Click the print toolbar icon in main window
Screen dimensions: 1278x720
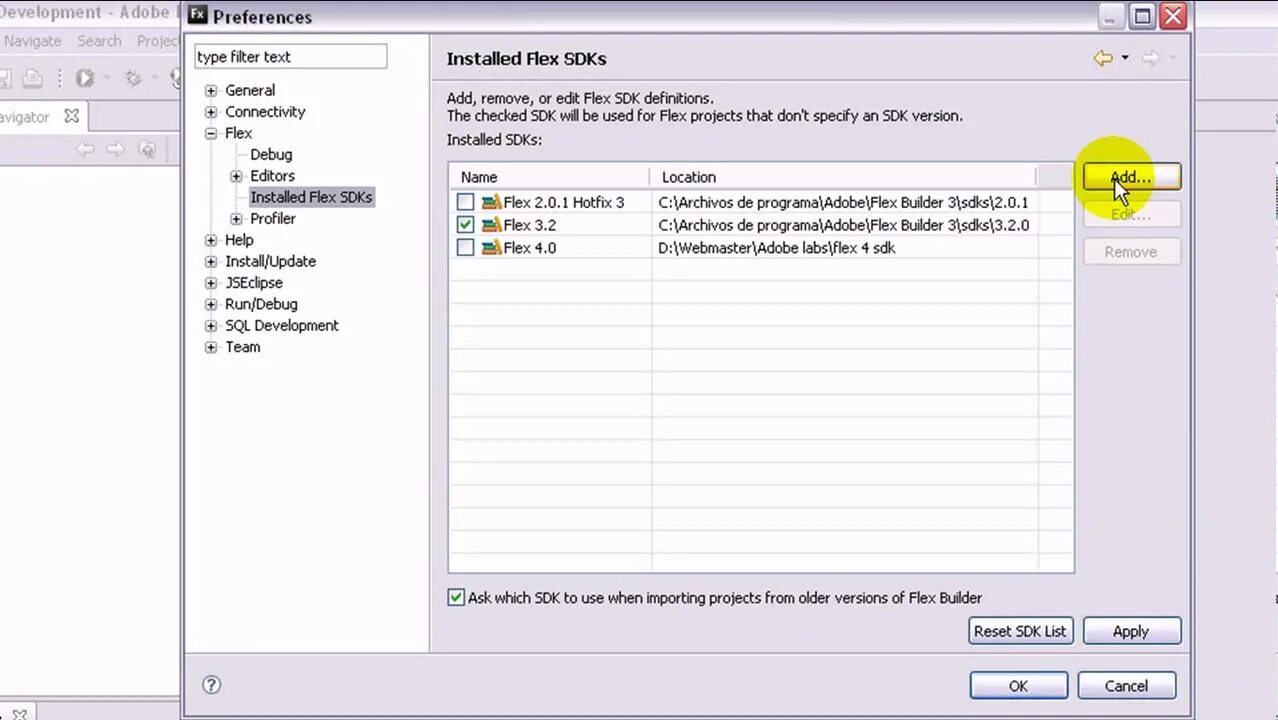32,78
